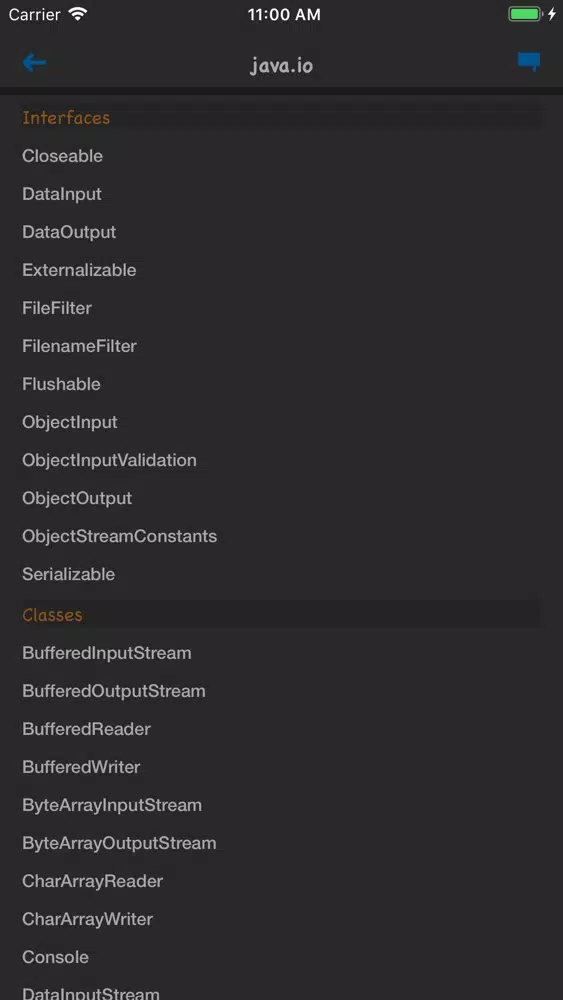Select DataInput from the Interfaces list
The image size is (563, 1000).
(x=62, y=194)
